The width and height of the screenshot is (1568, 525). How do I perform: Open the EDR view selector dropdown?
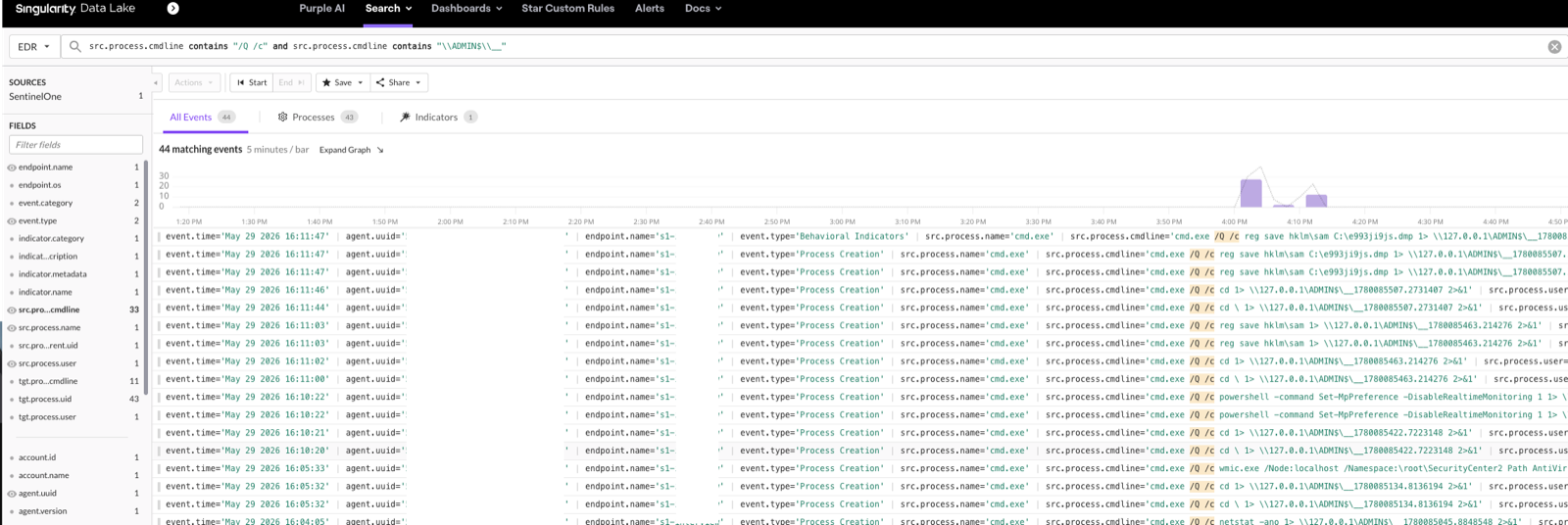pos(33,46)
